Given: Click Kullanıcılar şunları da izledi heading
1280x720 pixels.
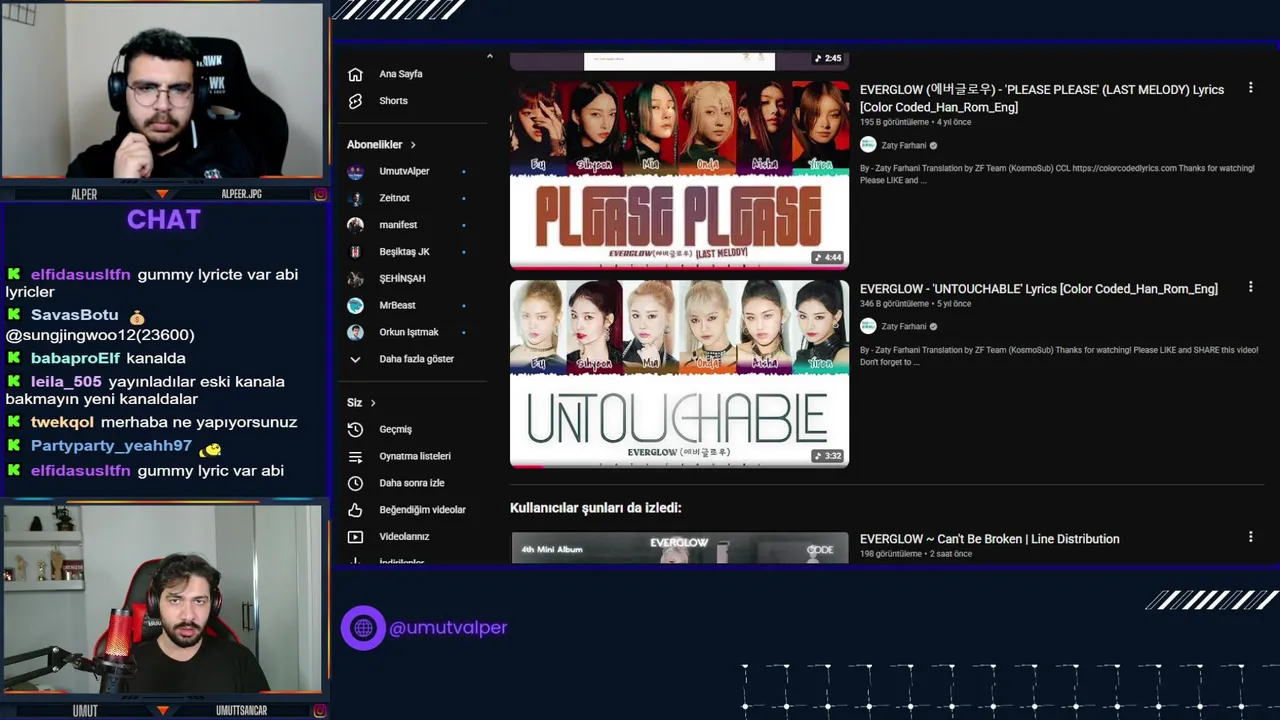Looking at the screenshot, I should click(x=596, y=508).
